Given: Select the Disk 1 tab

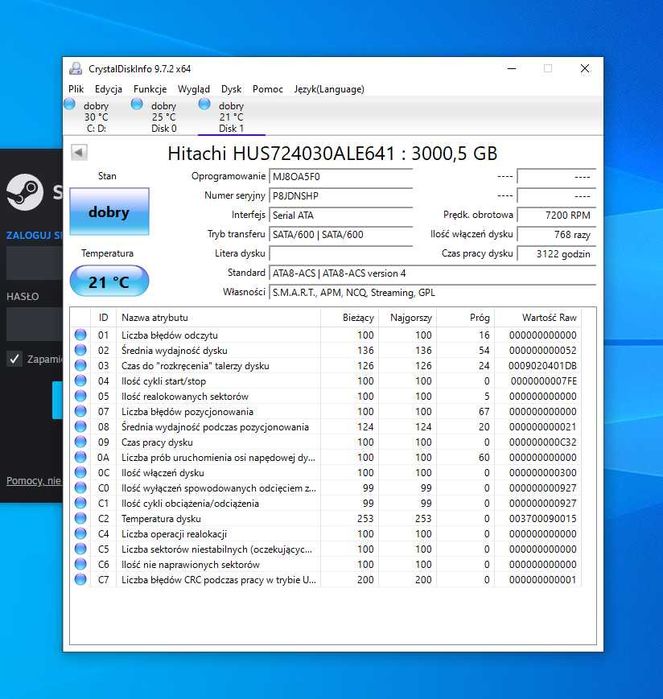Looking at the screenshot, I should [231, 117].
